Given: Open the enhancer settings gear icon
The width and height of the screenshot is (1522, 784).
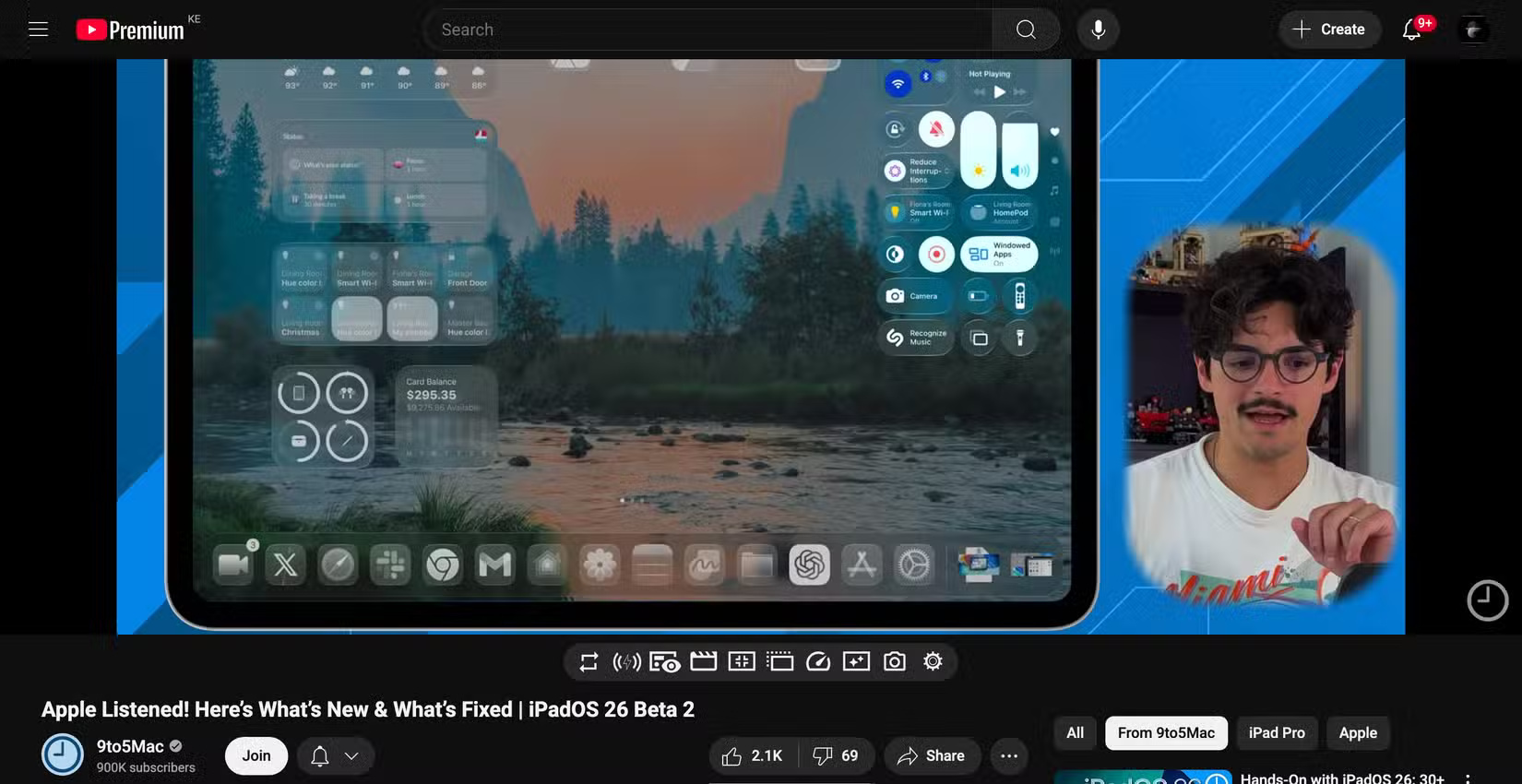Looking at the screenshot, I should 933,661.
